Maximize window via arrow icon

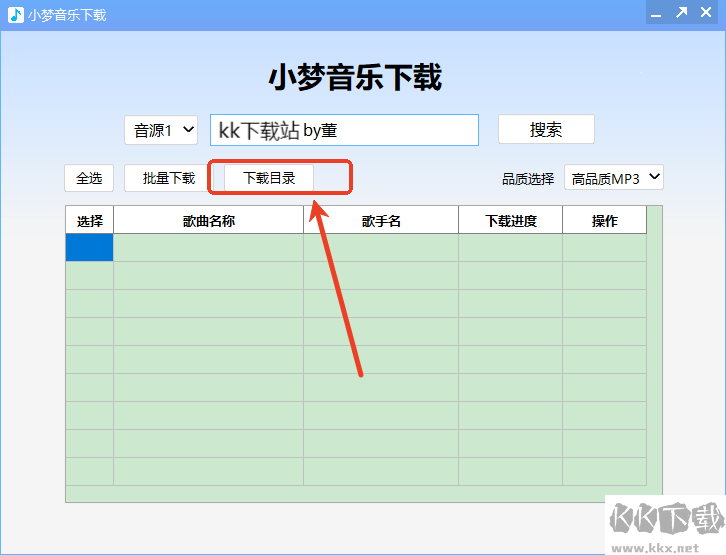coord(681,13)
